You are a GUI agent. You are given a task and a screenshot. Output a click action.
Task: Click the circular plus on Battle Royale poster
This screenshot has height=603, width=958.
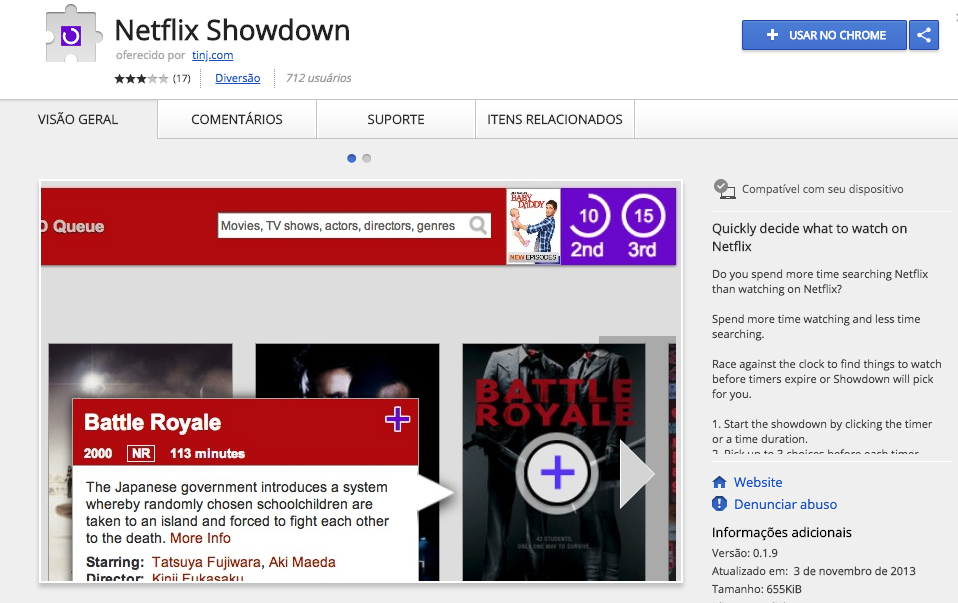point(557,472)
